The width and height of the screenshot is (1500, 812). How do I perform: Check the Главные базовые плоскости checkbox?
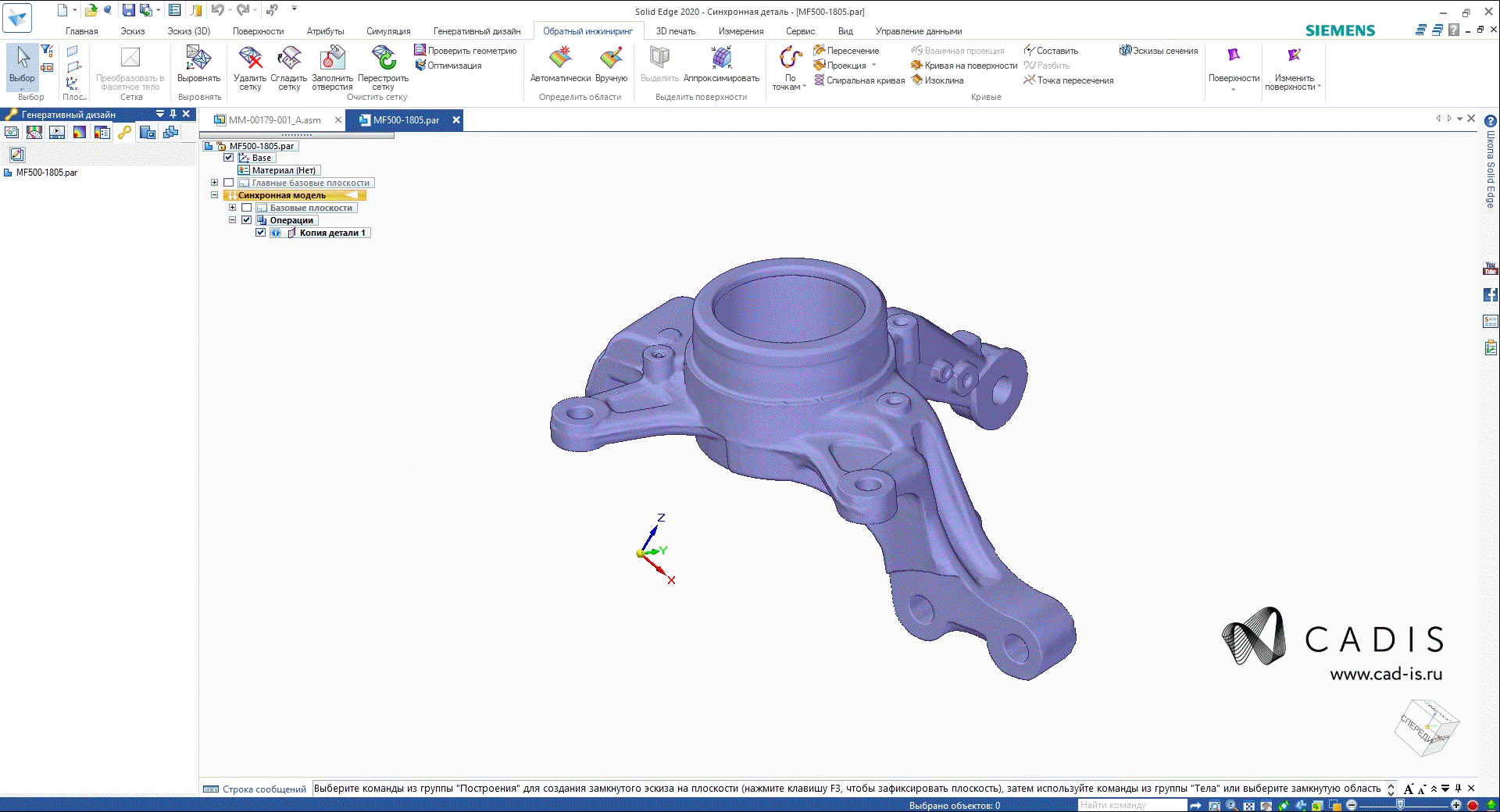tap(229, 183)
